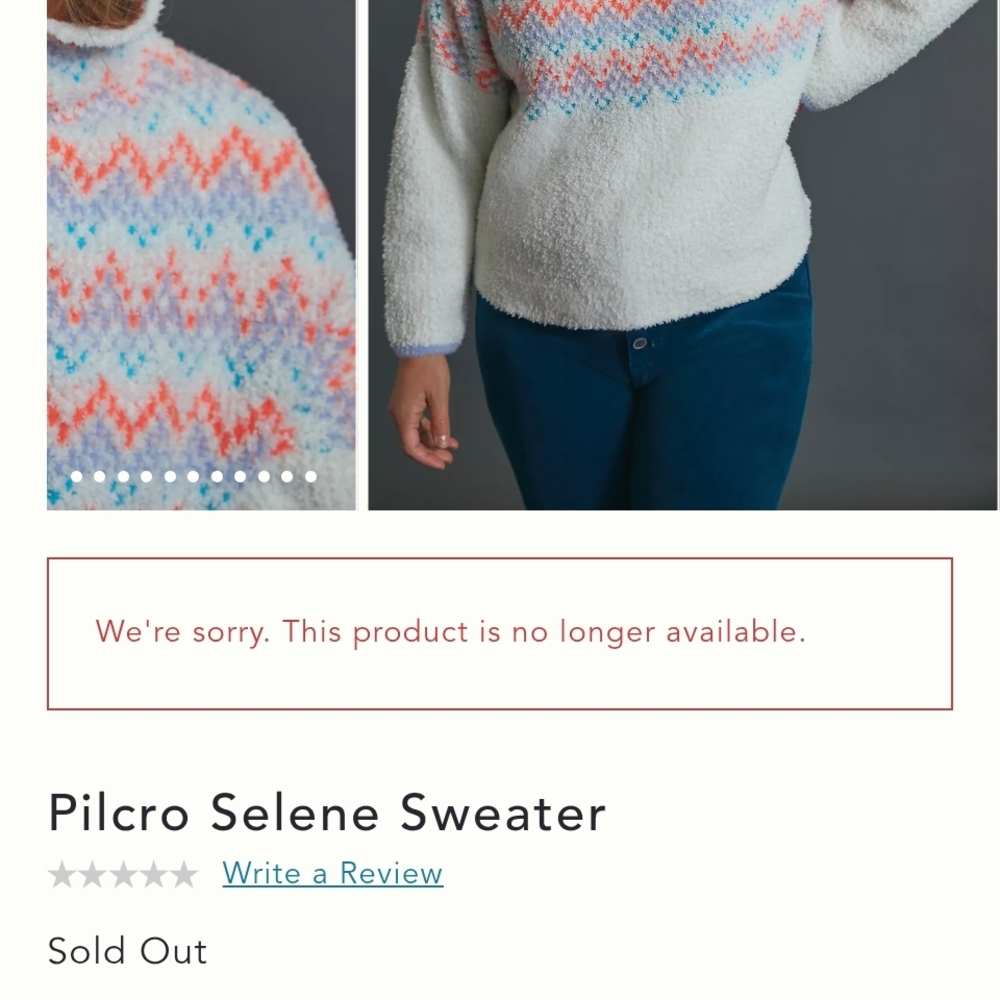The image size is (1000, 1000).
Task: Switch to the fourth image dot
Action: pyautogui.click(x=146, y=477)
